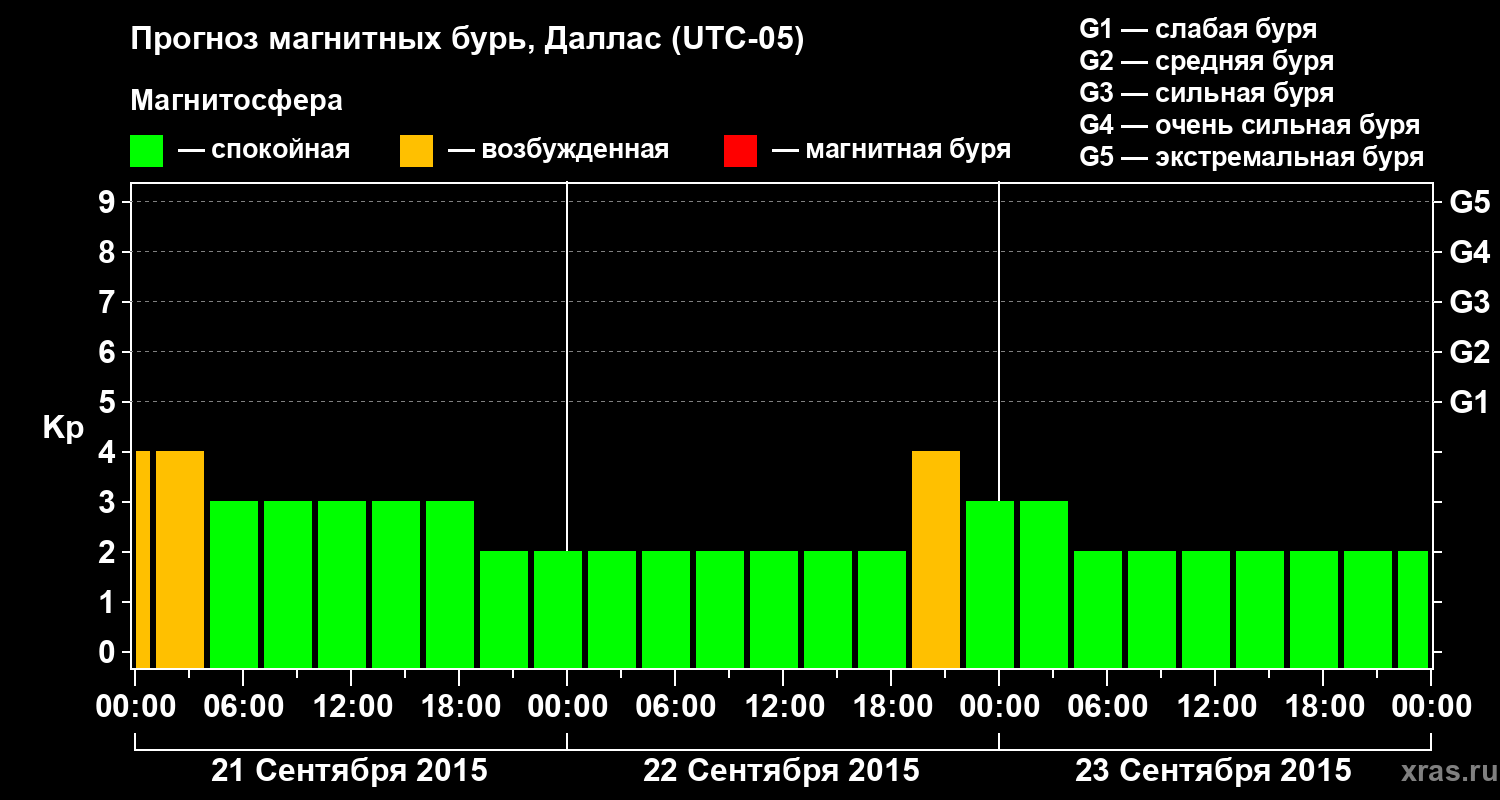Viewport: 1500px width, 800px height.
Task: Click the Kp axis value 0
Action: tap(109, 653)
